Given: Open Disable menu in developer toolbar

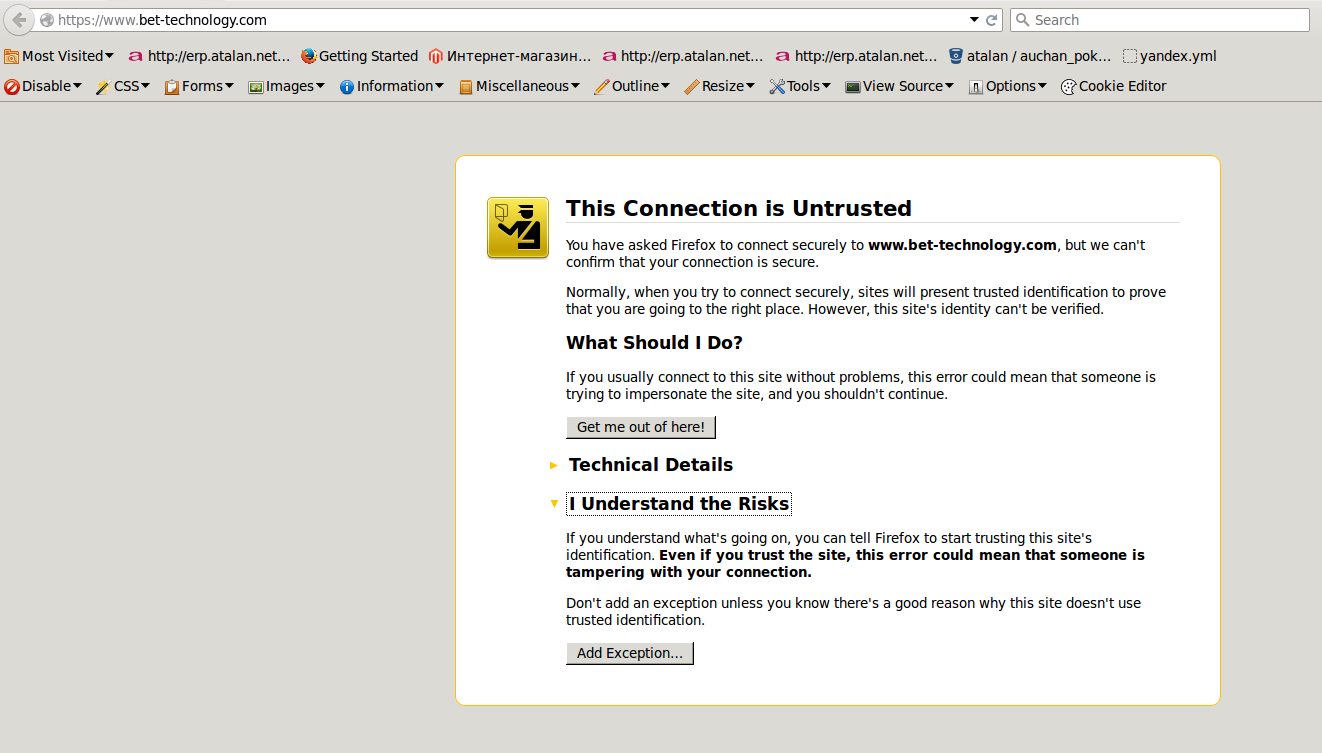Looking at the screenshot, I should tap(43, 86).
